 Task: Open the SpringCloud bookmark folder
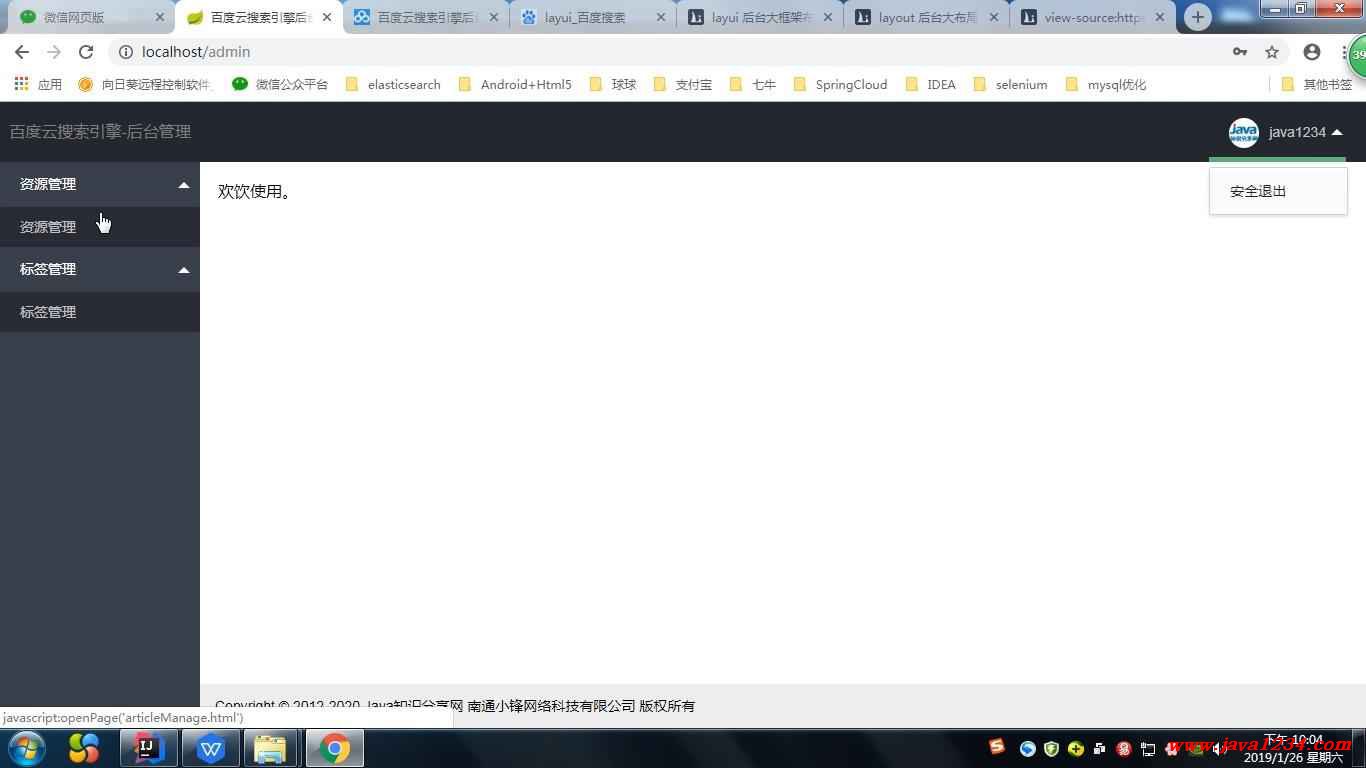point(840,84)
